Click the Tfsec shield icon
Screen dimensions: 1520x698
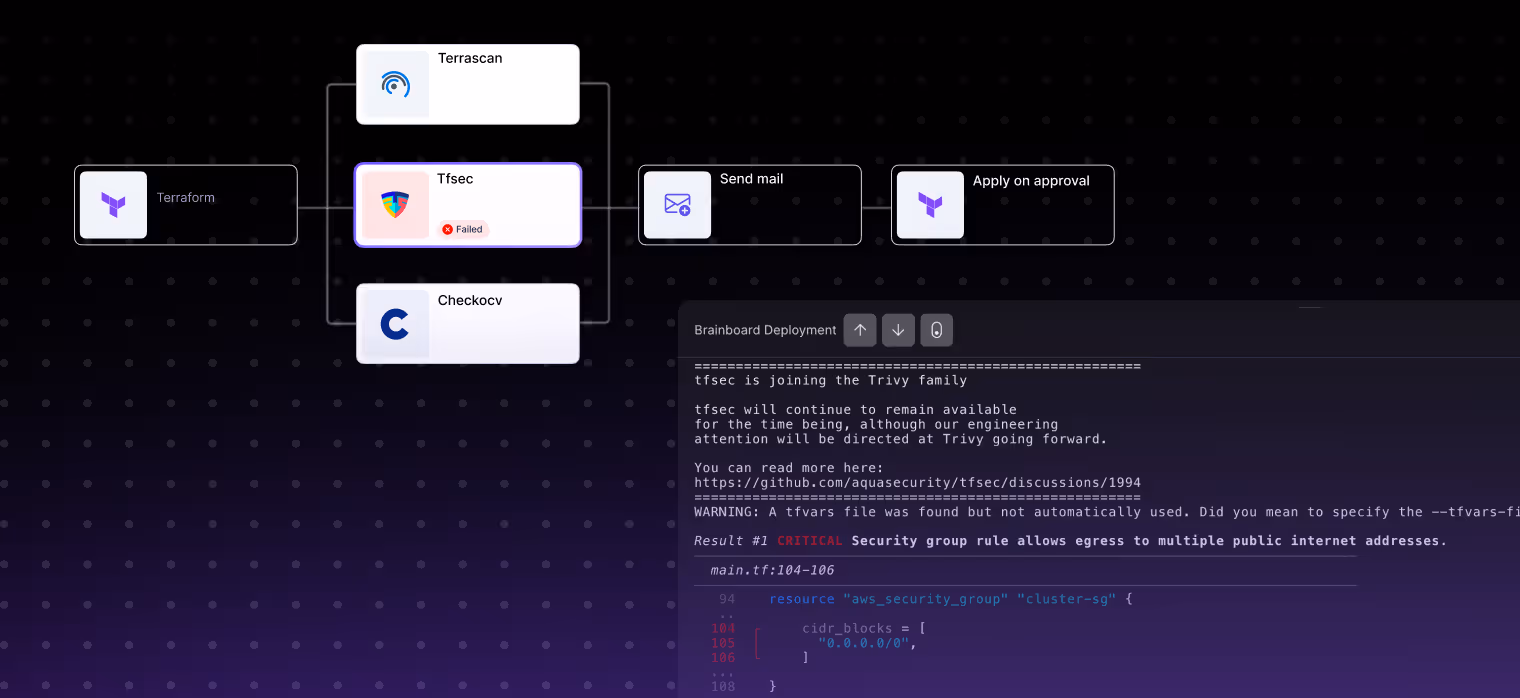[x=395, y=205]
